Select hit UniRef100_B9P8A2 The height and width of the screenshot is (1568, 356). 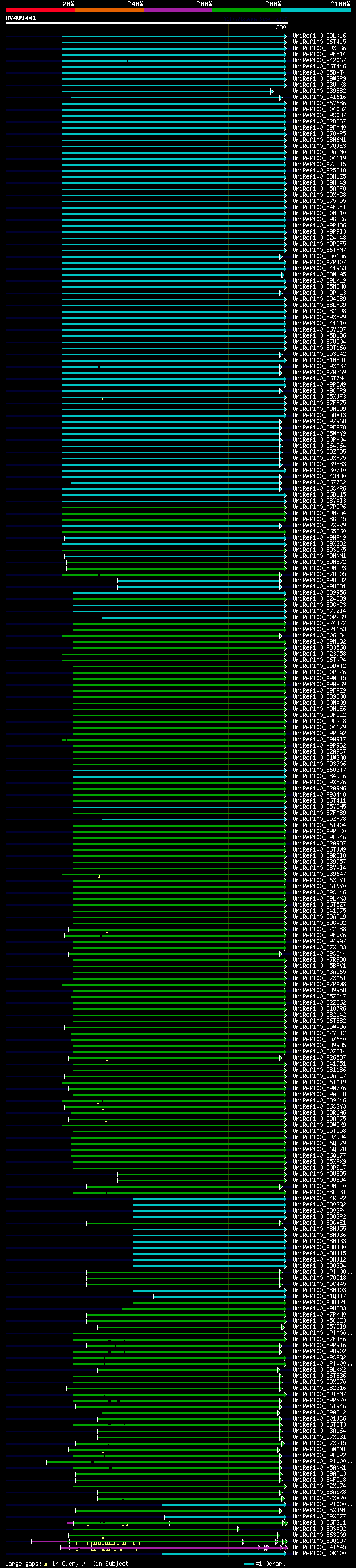point(319,734)
